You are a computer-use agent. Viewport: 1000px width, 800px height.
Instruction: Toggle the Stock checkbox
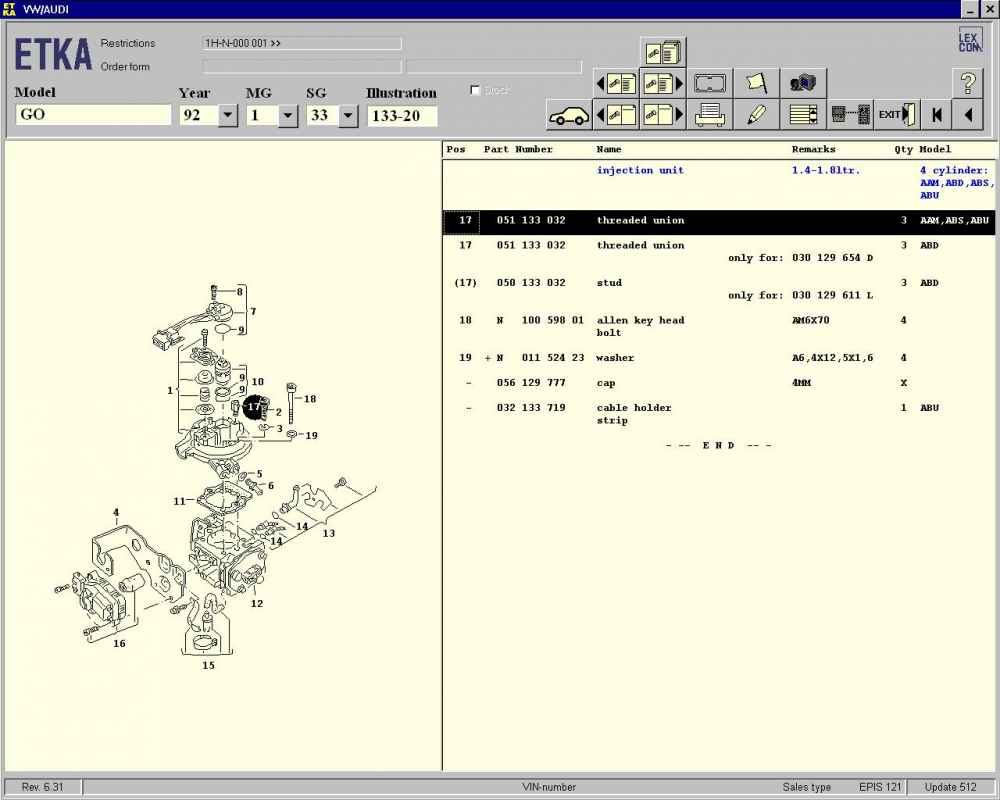[474, 90]
